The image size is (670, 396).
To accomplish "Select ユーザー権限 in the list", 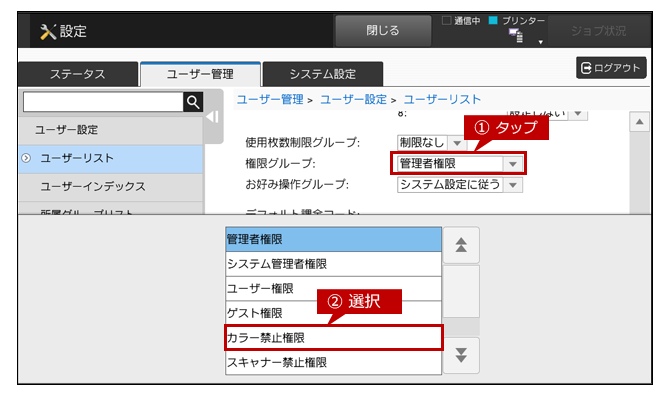I will coord(333,289).
